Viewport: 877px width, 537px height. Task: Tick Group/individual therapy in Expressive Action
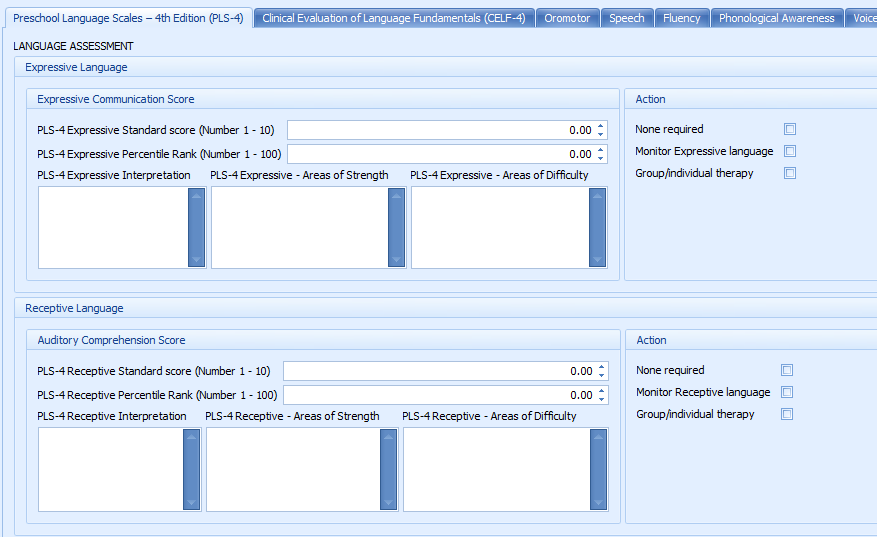(790, 173)
